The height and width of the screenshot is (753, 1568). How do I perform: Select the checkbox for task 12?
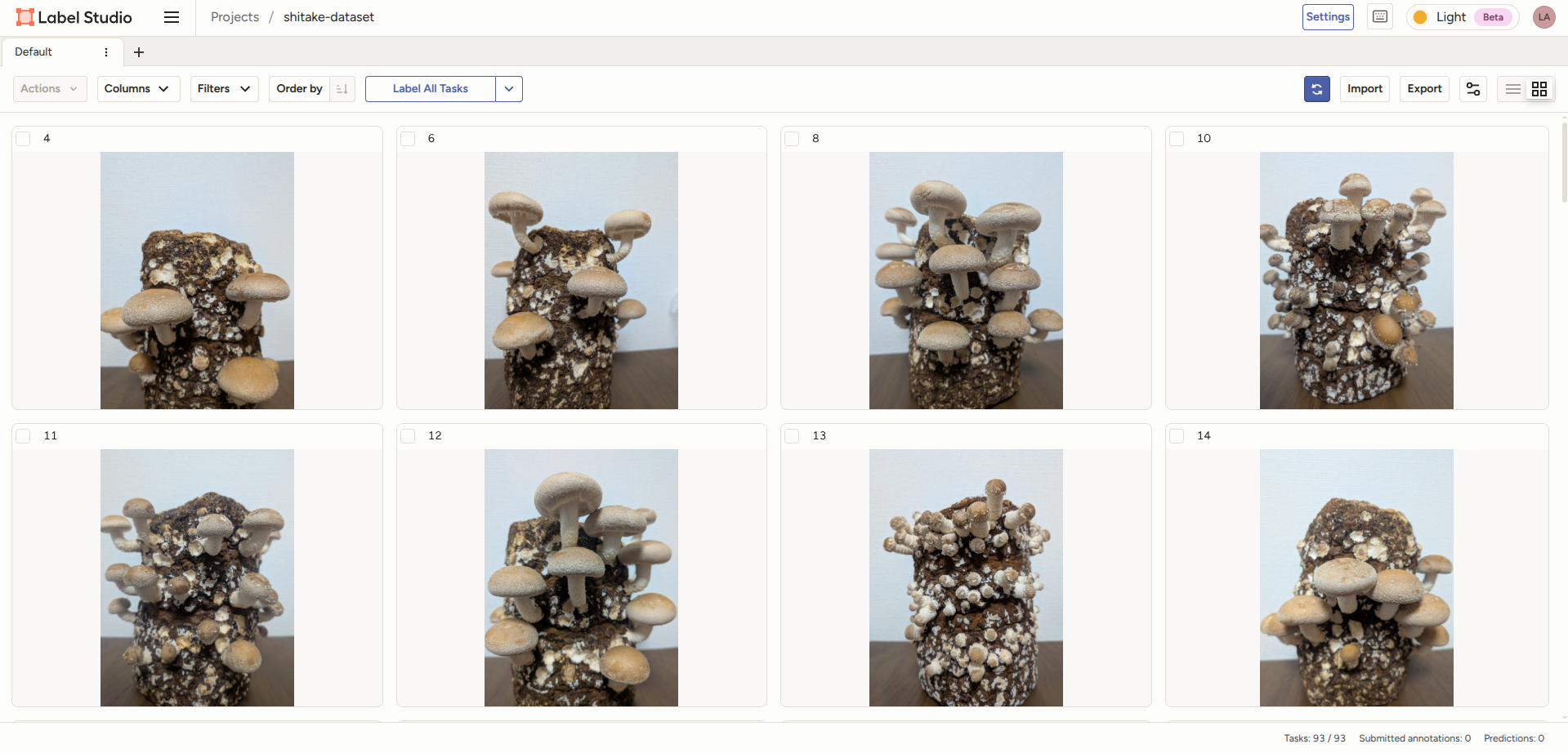coord(408,436)
